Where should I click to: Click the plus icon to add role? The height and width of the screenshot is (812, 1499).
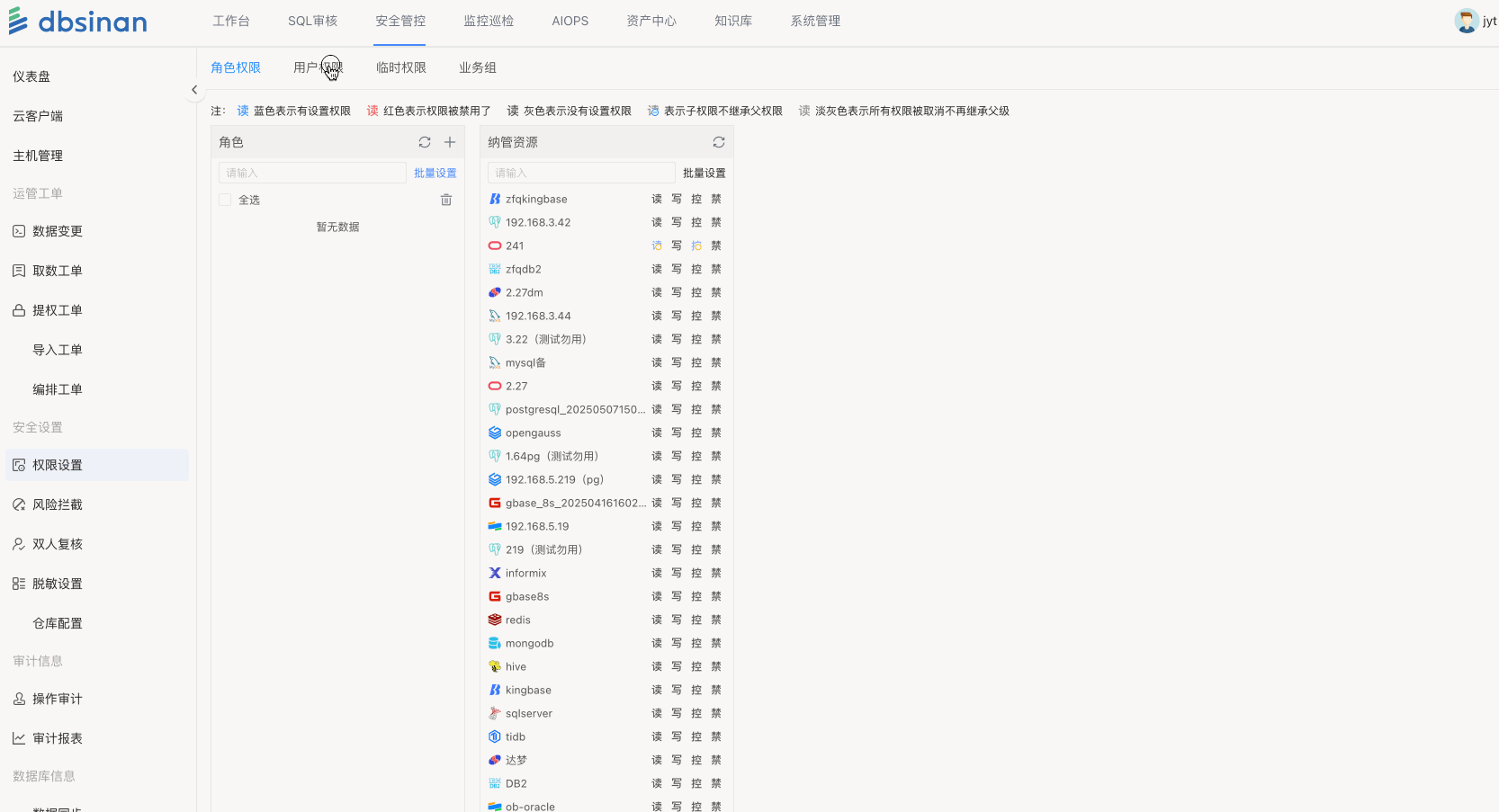click(x=450, y=142)
